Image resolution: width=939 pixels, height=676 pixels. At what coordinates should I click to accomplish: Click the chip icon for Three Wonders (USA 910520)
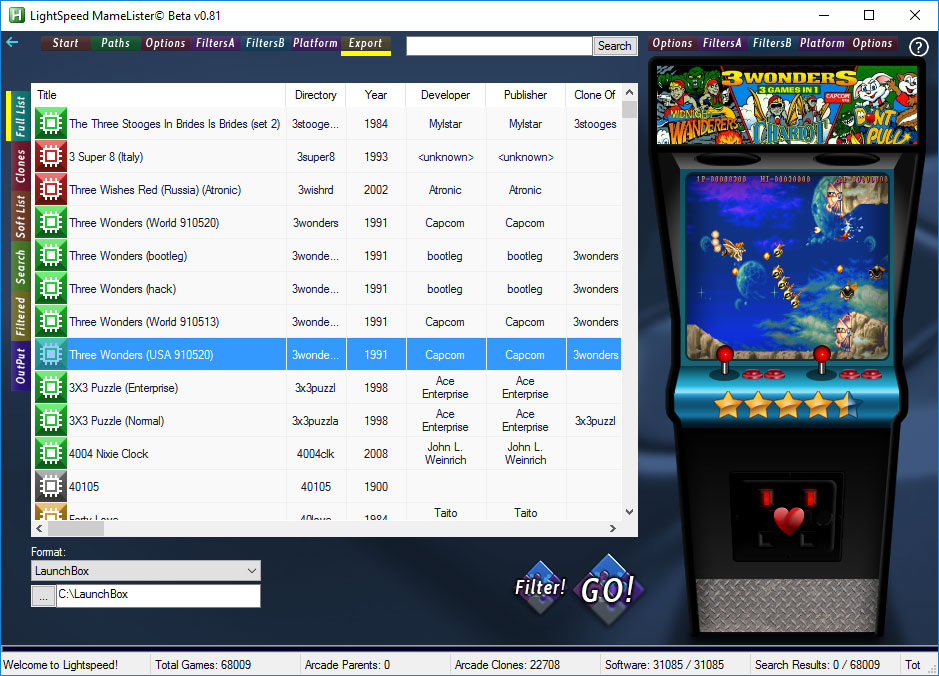pyautogui.click(x=51, y=354)
